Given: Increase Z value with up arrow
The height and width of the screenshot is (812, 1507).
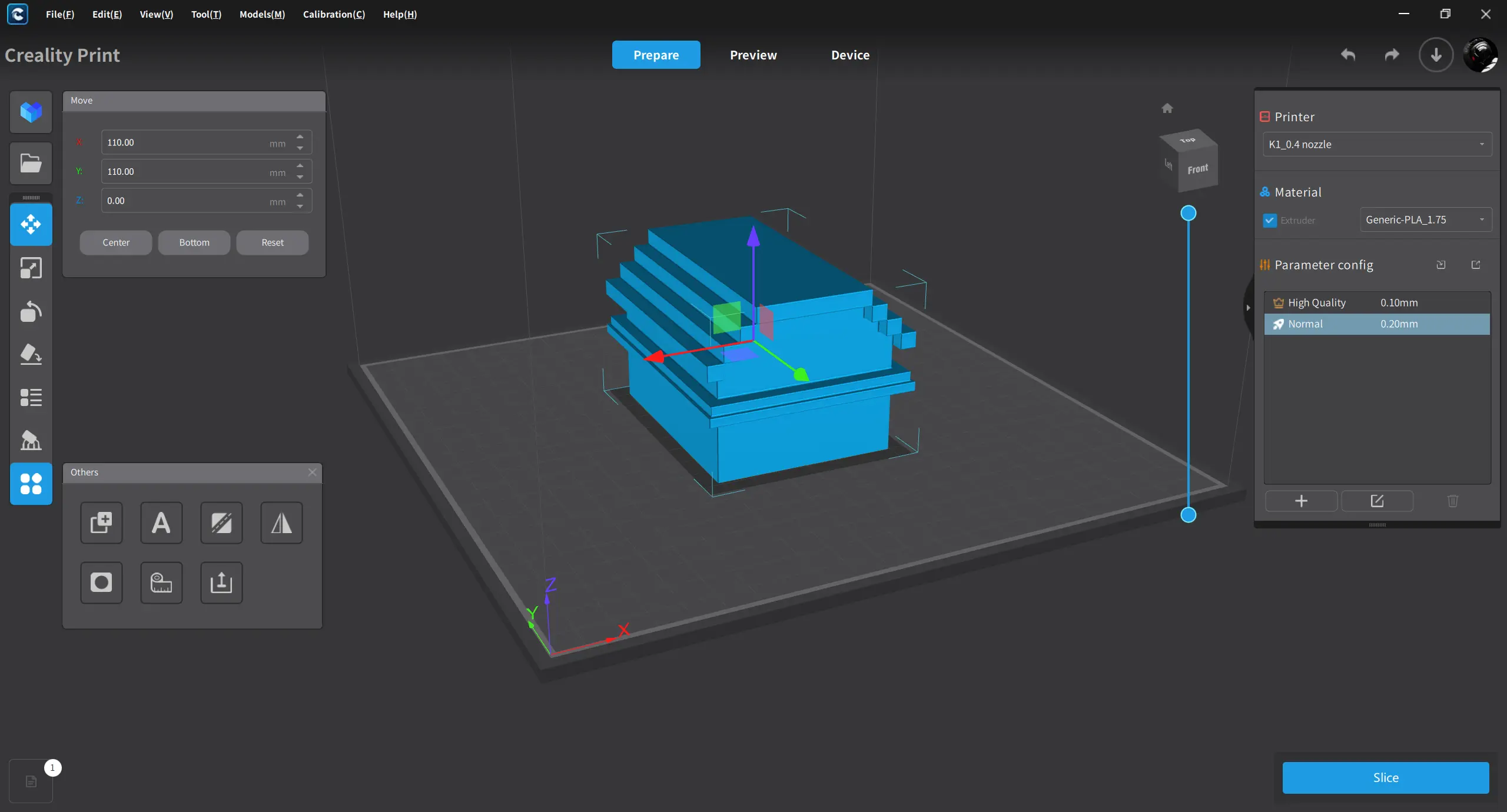Looking at the screenshot, I should [300, 195].
